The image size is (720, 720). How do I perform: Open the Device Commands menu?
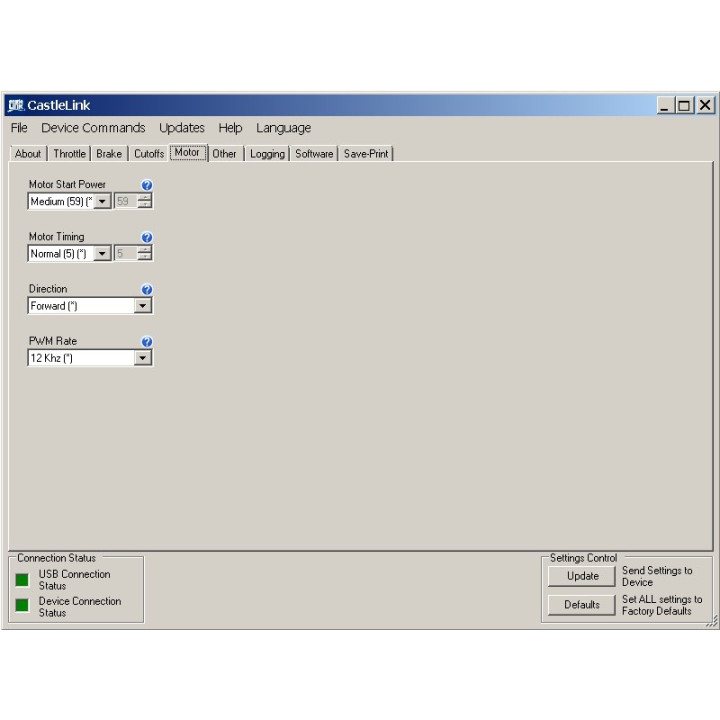click(x=93, y=128)
